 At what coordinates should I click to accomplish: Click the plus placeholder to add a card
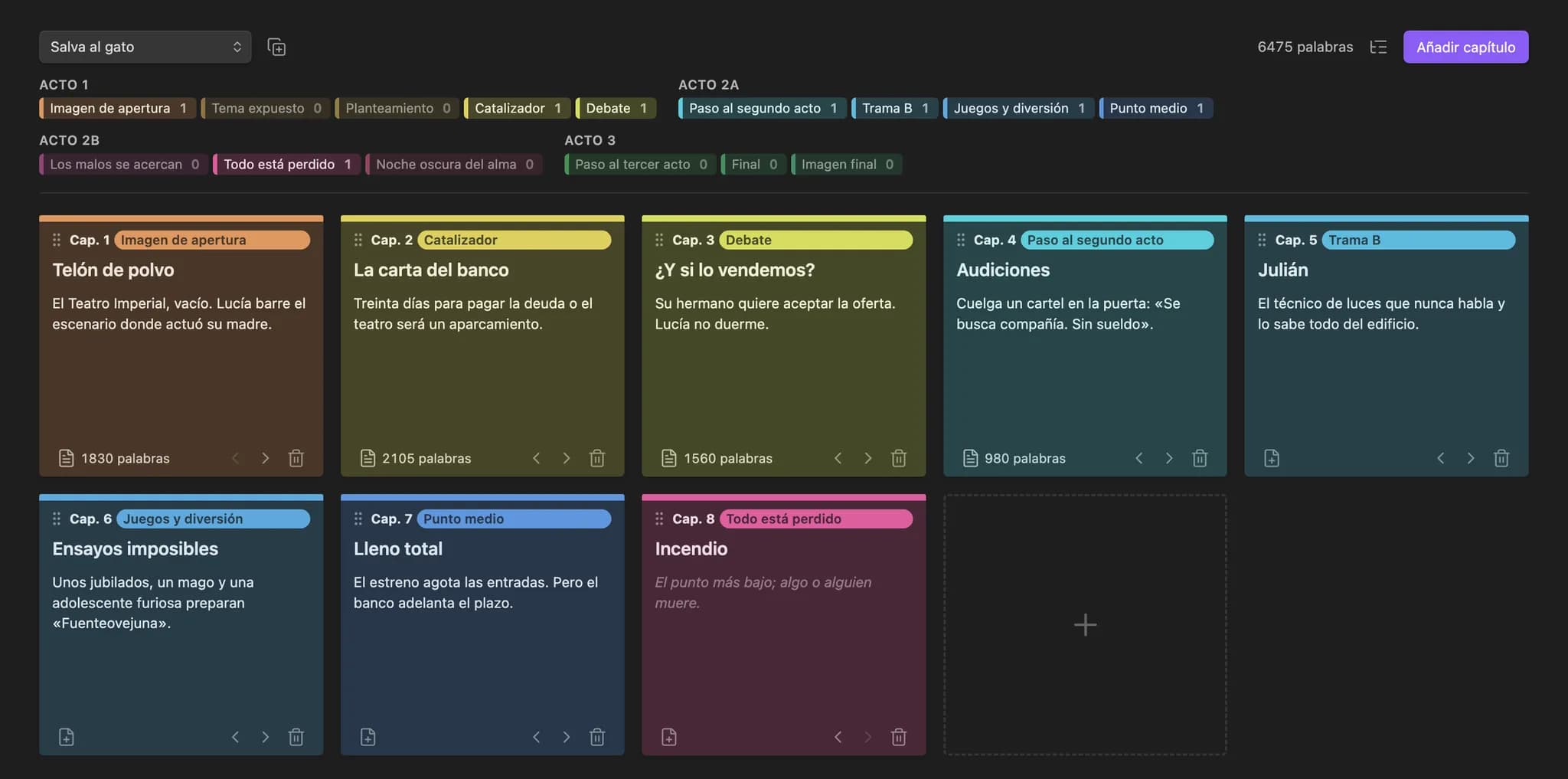tap(1085, 625)
